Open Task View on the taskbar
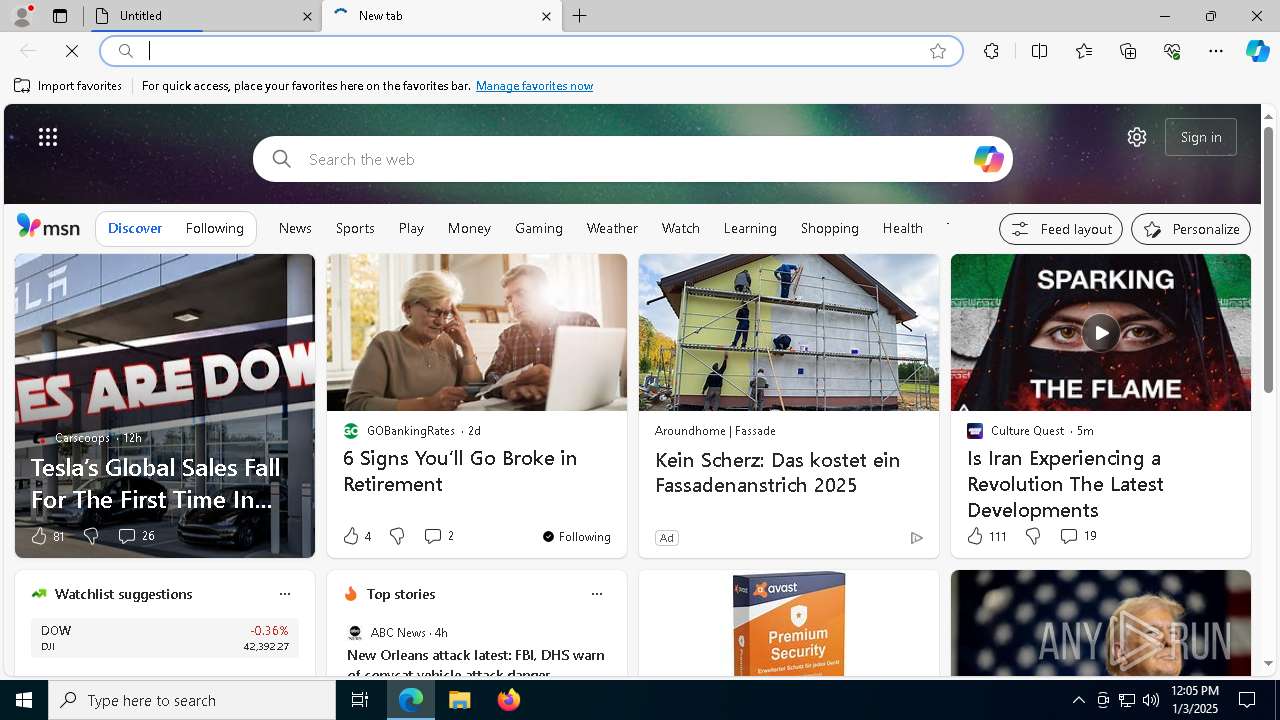The height and width of the screenshot is (720, 1280). click(360, 700)
